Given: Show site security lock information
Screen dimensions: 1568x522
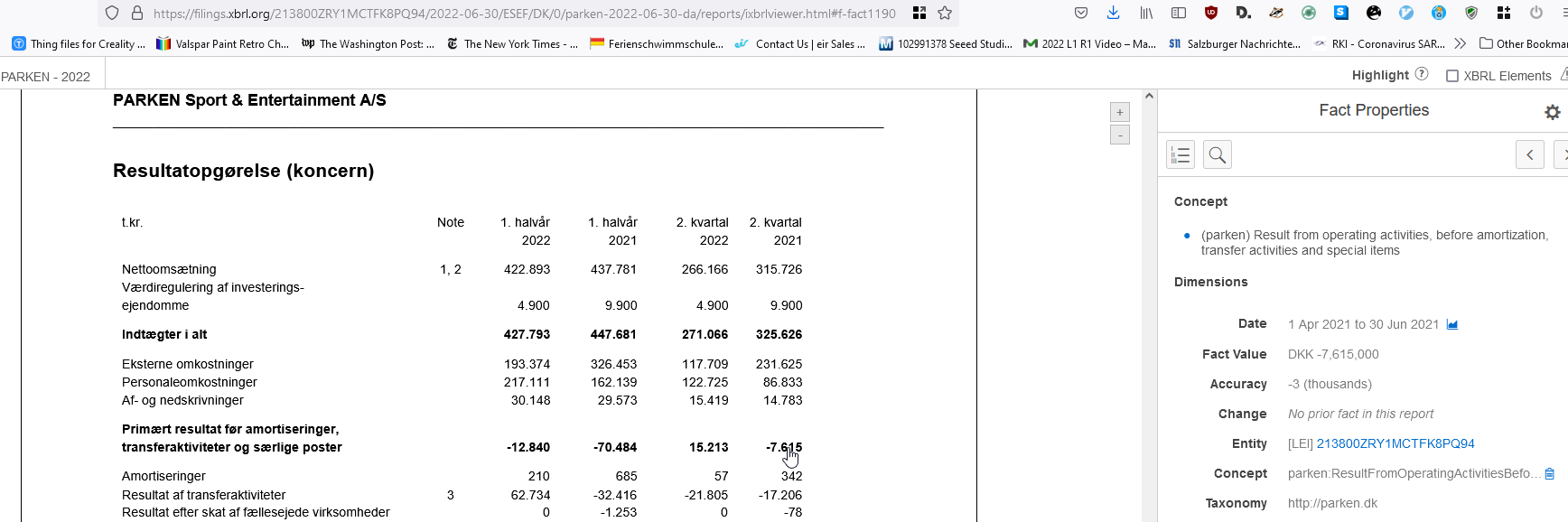Looking at the screenshot, I should (137, 13).
